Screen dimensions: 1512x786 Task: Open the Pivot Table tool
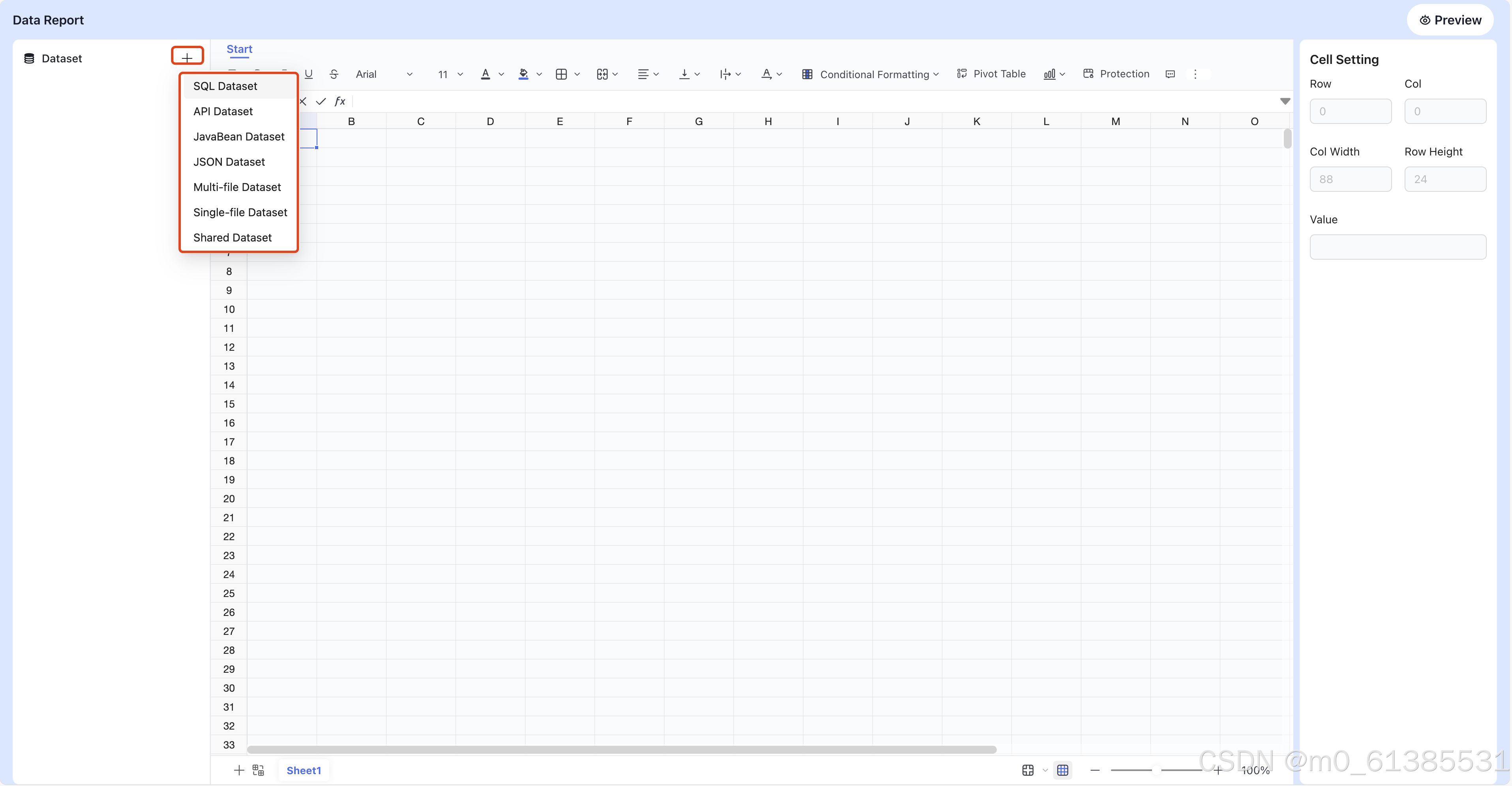[991, 74]
